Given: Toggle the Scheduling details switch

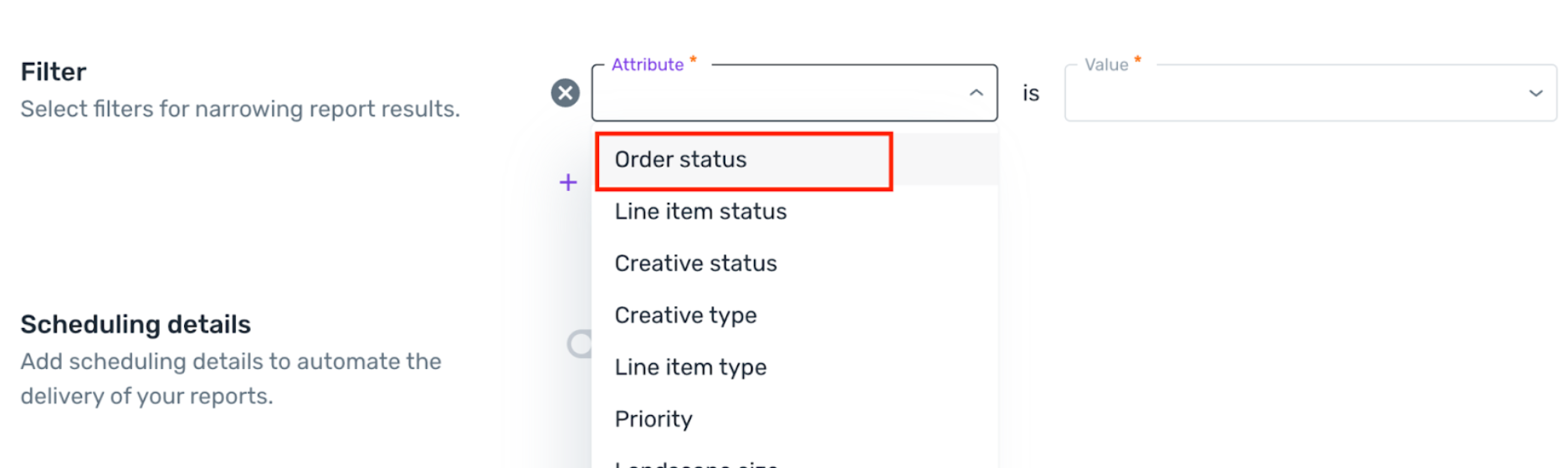Looking at the screenshot, I should pos(579,343).
